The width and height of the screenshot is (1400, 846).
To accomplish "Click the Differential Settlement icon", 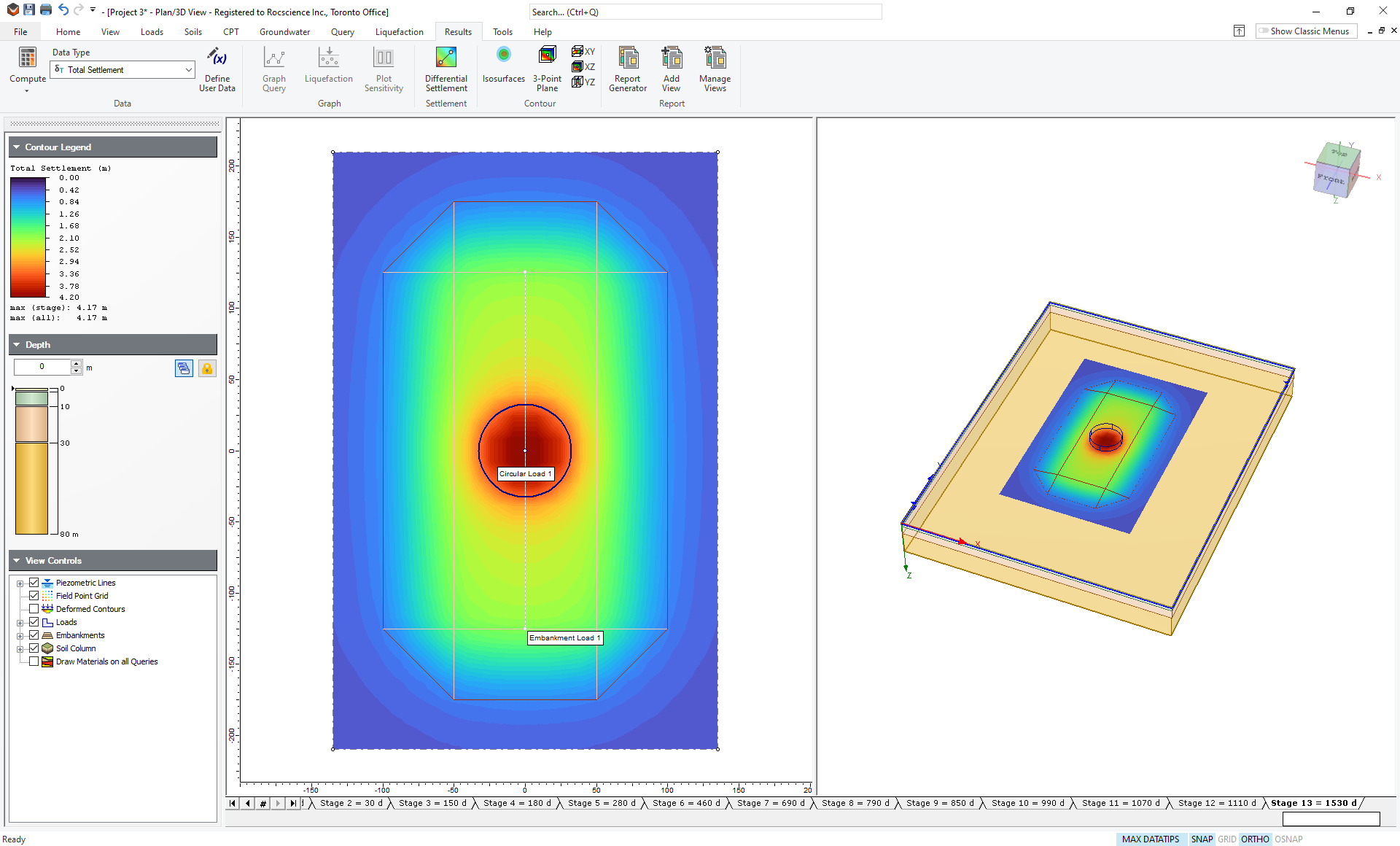I will [x=446, y=58].
